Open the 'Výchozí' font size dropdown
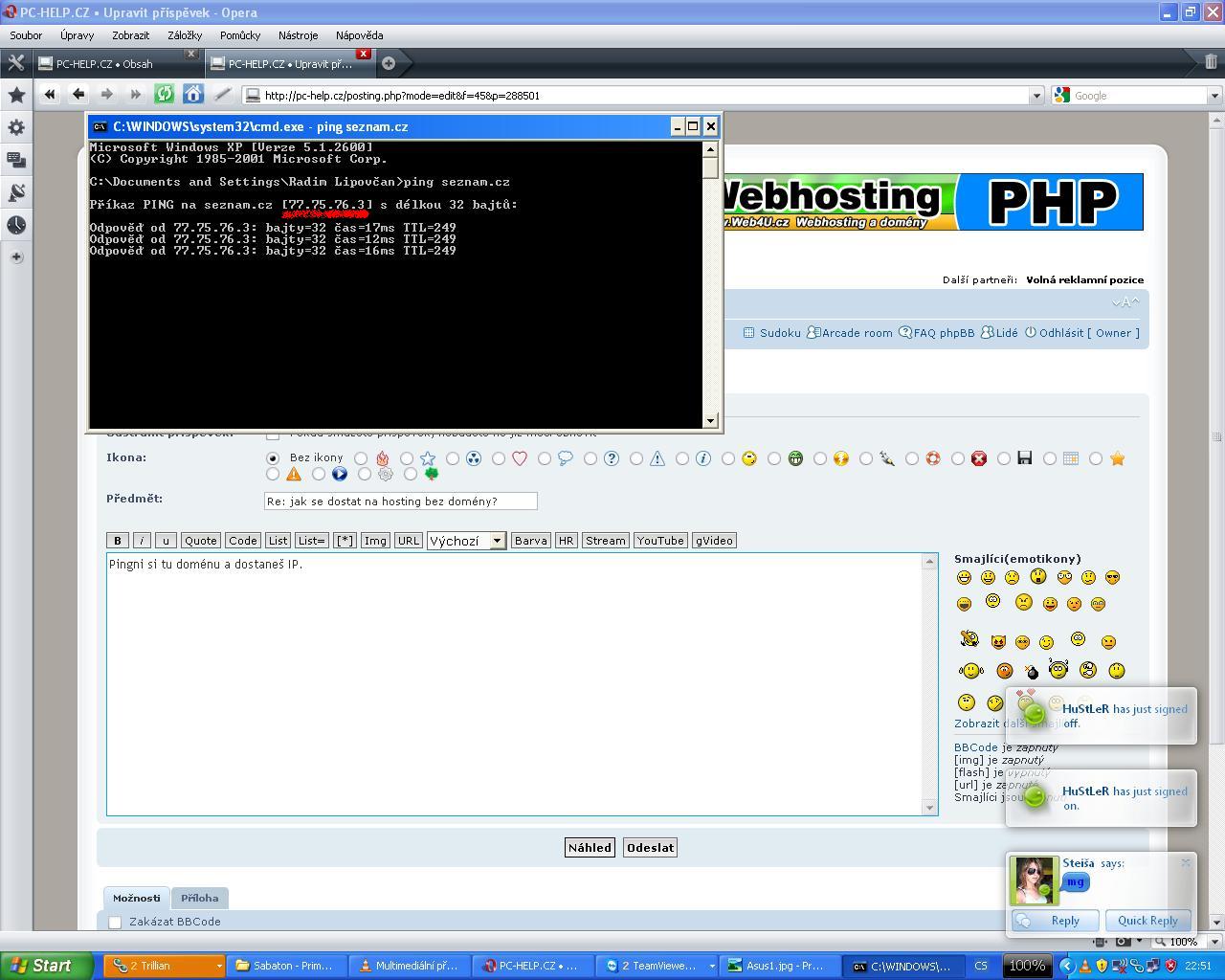 [466, 541]
